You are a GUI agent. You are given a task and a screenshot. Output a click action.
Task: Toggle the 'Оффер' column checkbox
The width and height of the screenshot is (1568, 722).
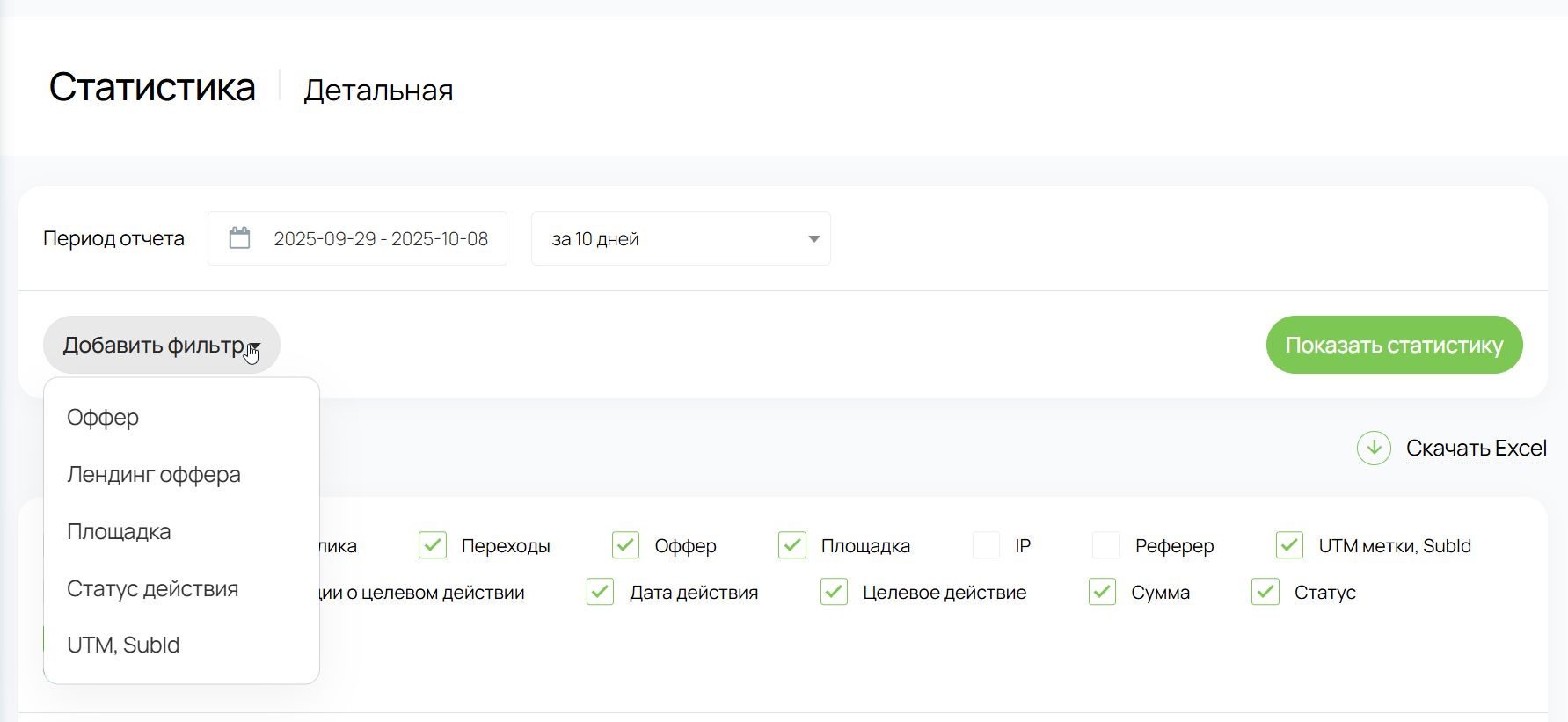click(625, 545)
